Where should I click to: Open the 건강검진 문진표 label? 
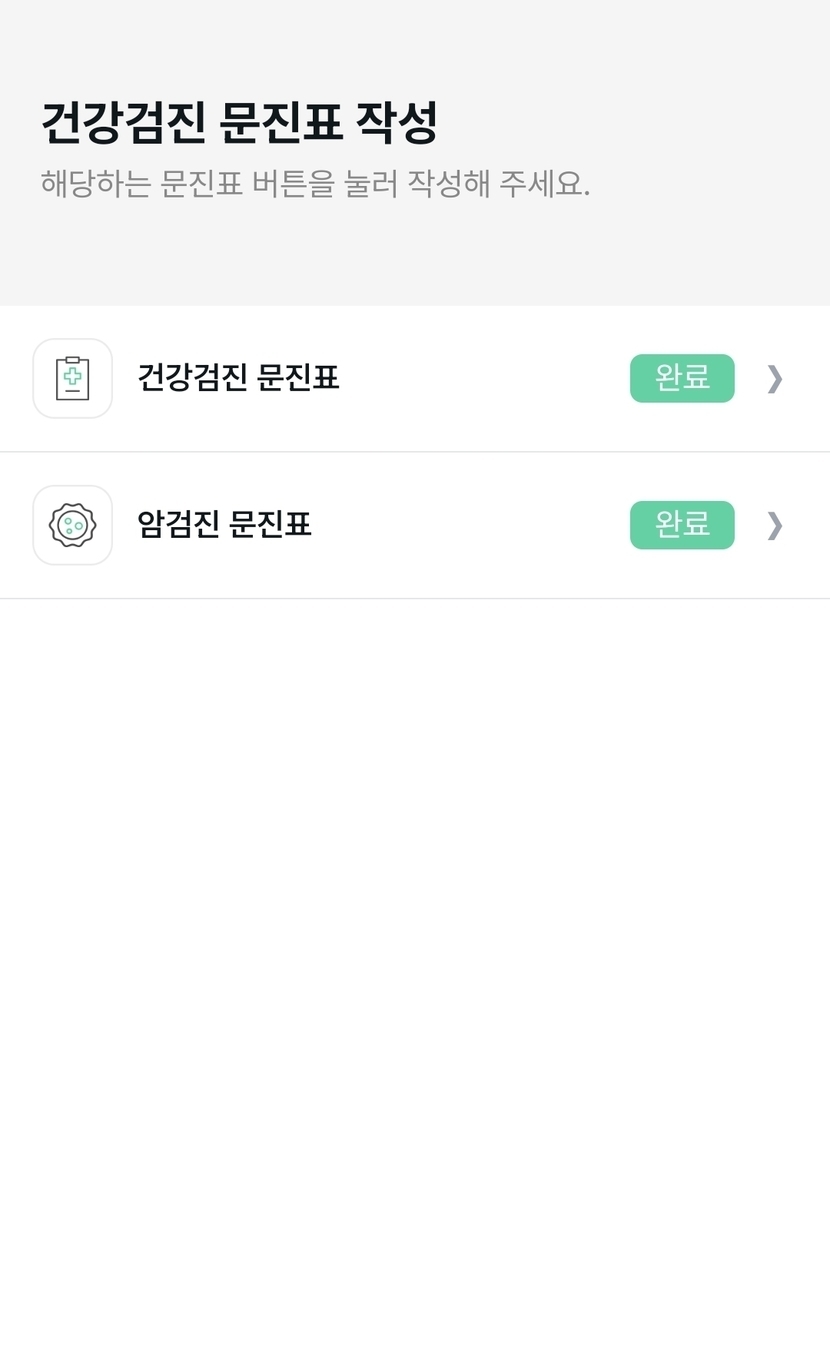tap(238, 378)
